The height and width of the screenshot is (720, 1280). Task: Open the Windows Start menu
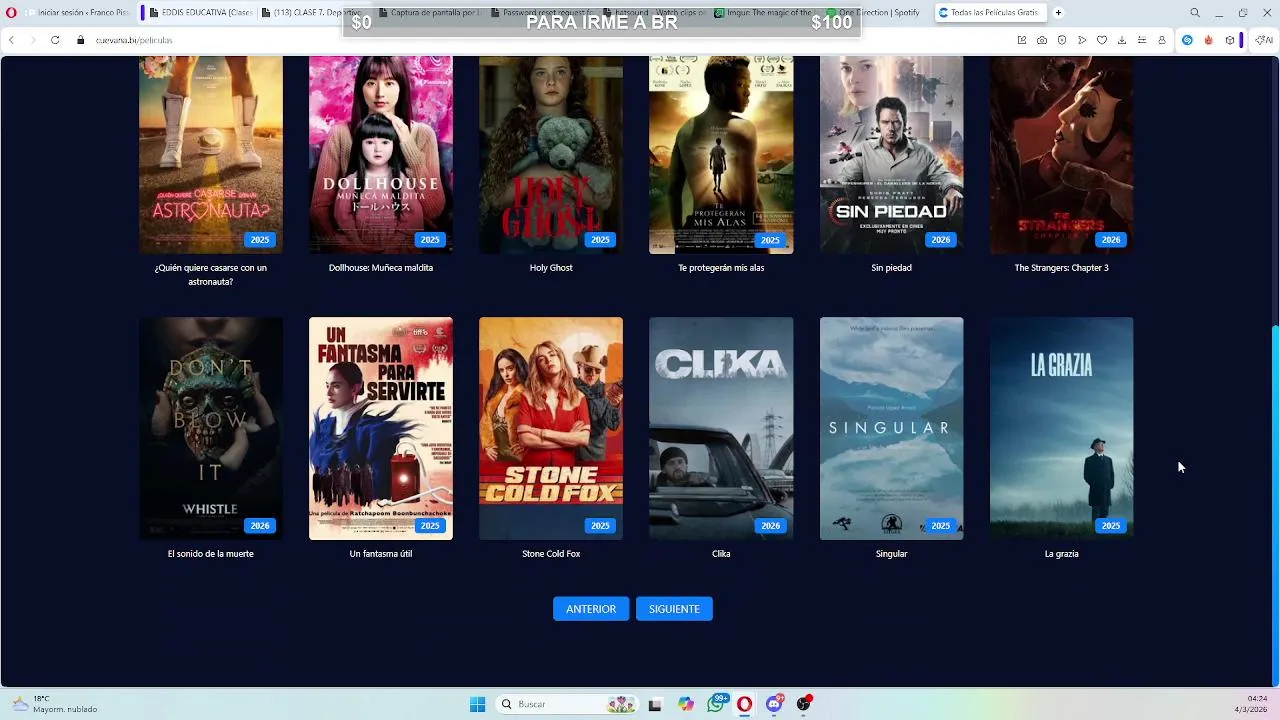pyautogui.click(x=477, y=704)
